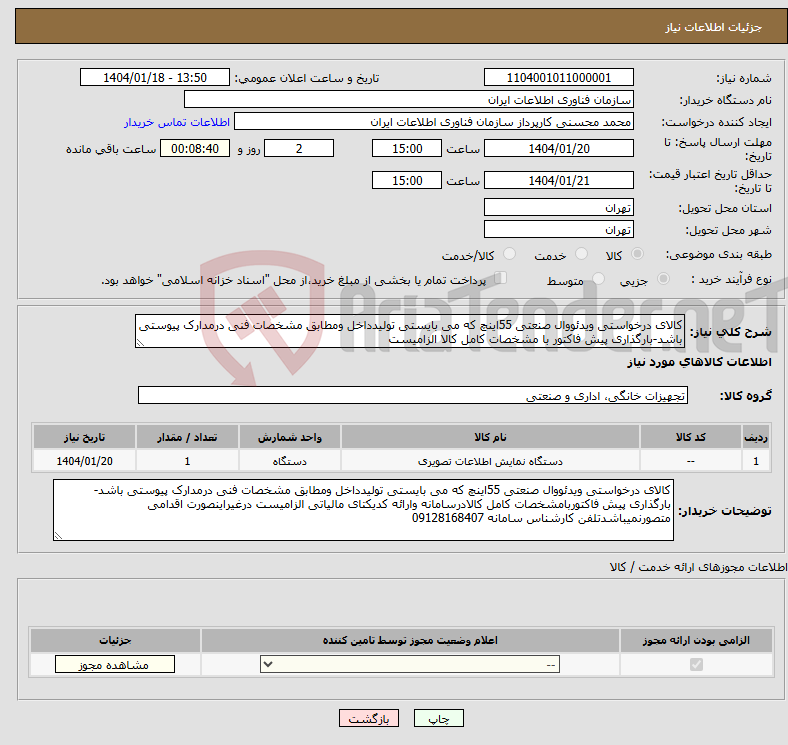Click the ردیف column header
This screenshot has width=788, height=745.
[x=756, y=437]
